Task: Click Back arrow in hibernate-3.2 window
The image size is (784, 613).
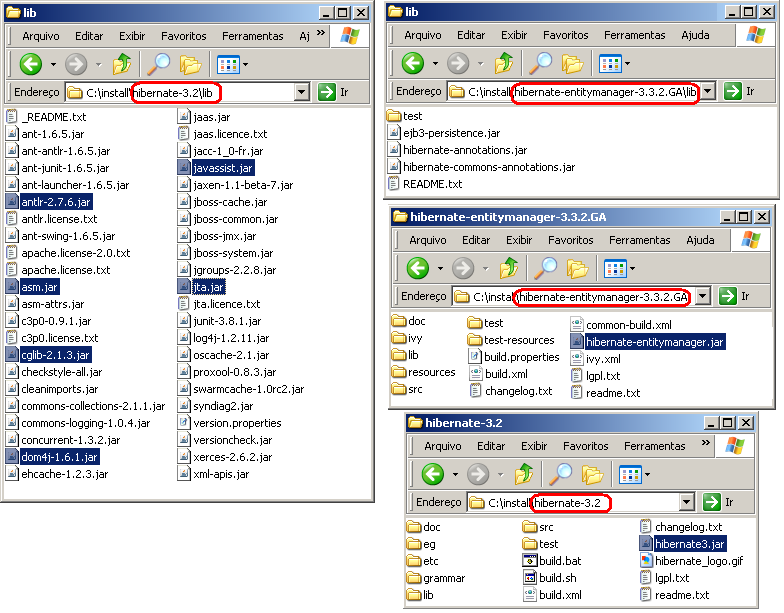Action: [432, 474]
